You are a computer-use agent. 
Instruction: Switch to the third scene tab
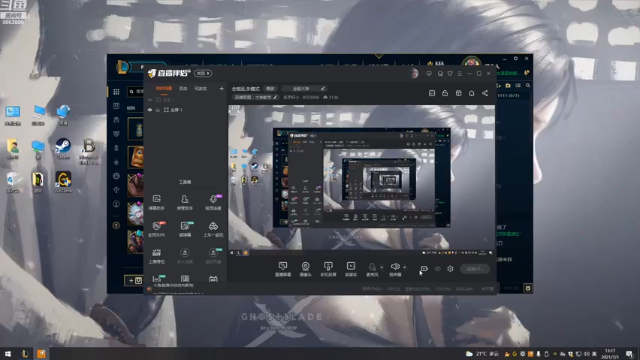point(200,89)
